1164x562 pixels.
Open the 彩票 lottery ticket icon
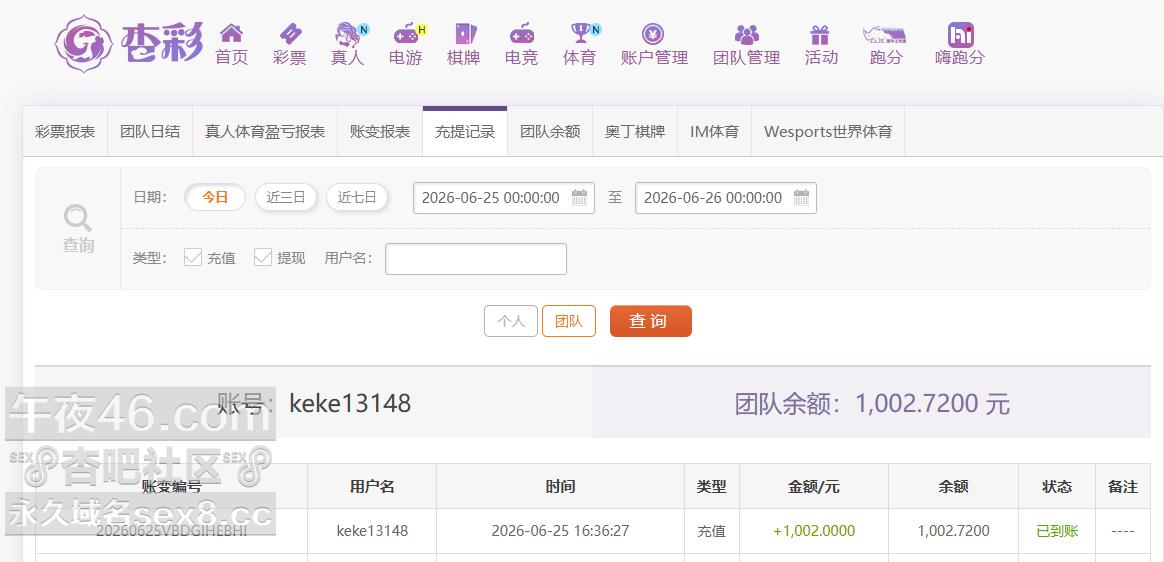[x=290, y=33]
